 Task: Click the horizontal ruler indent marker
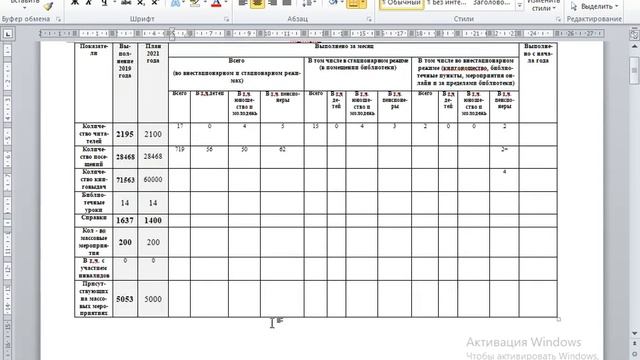click(x=172, y=34)
